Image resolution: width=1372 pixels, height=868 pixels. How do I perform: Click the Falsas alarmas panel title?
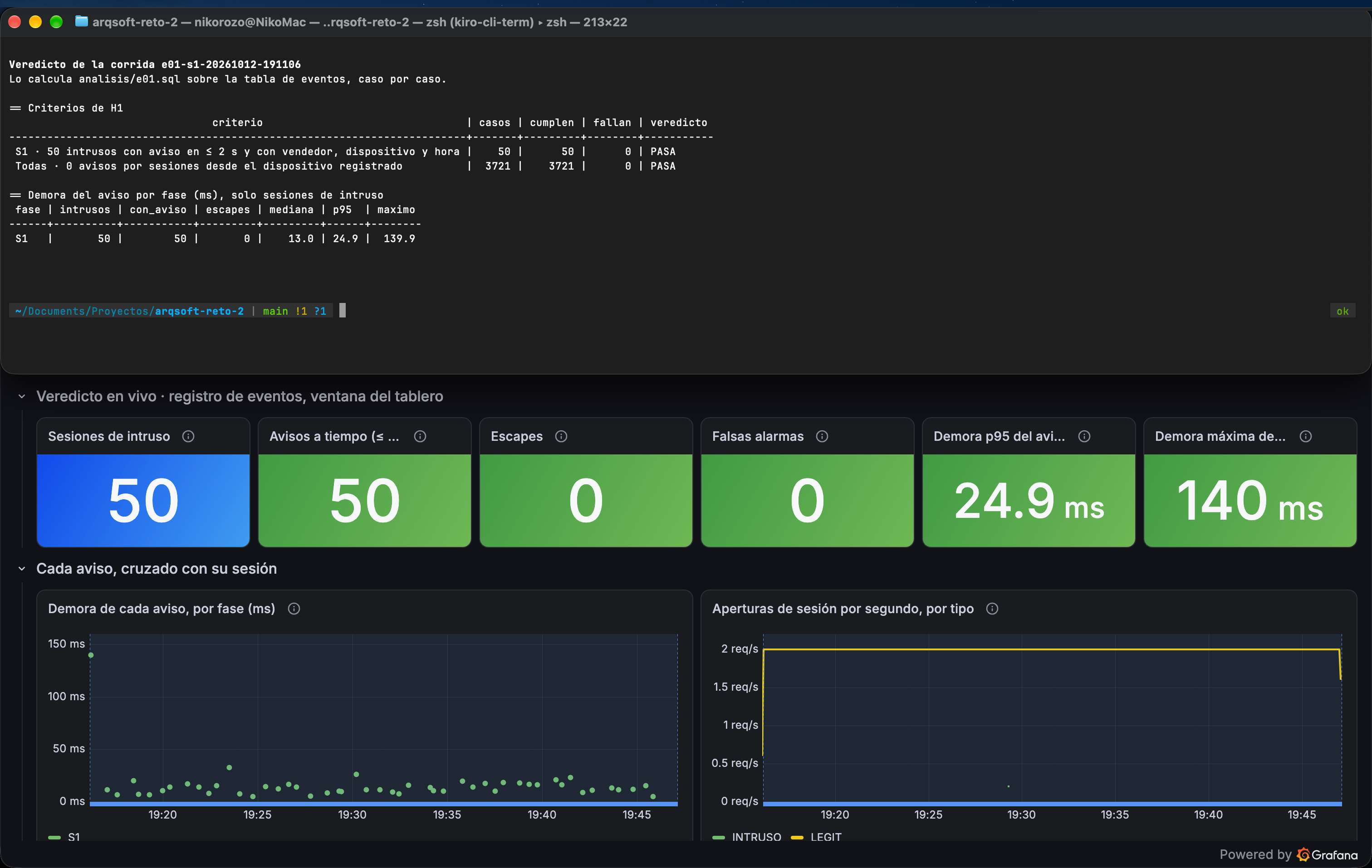pos(758,436)
